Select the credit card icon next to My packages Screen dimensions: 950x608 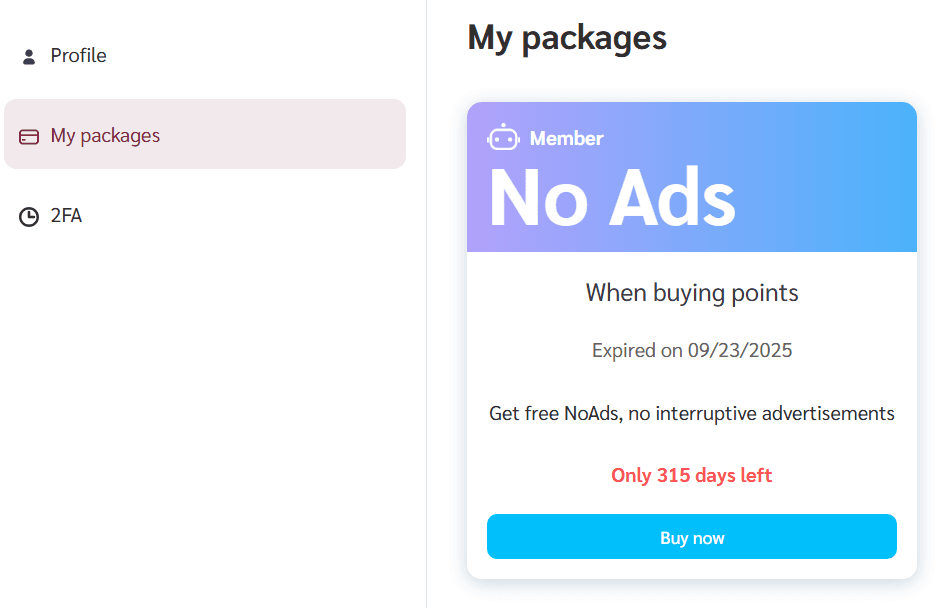[28, 135]
